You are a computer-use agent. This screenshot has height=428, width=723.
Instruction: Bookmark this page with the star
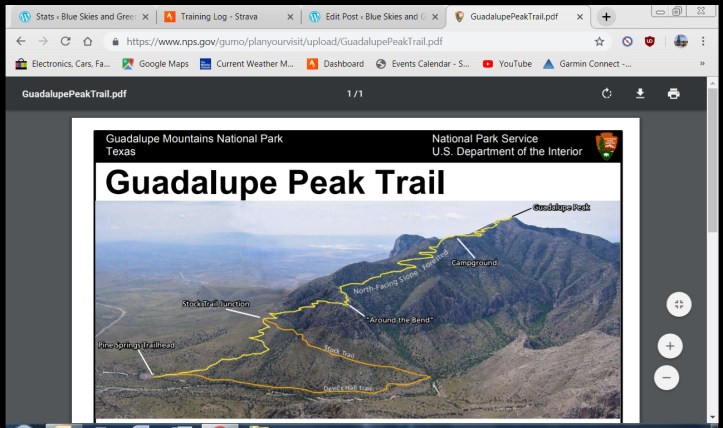click(599, 42)
